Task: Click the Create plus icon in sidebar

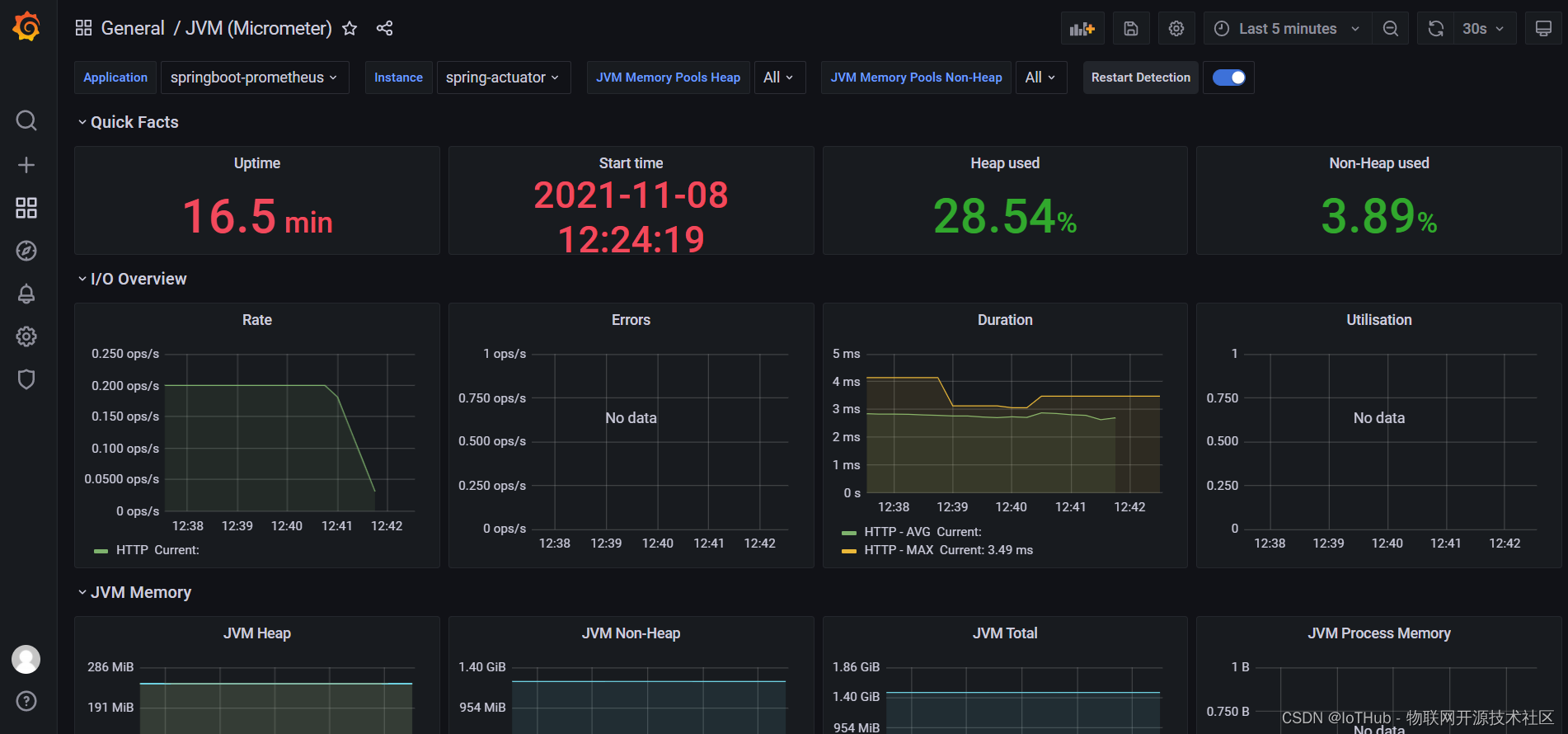Action: [26, 165]
